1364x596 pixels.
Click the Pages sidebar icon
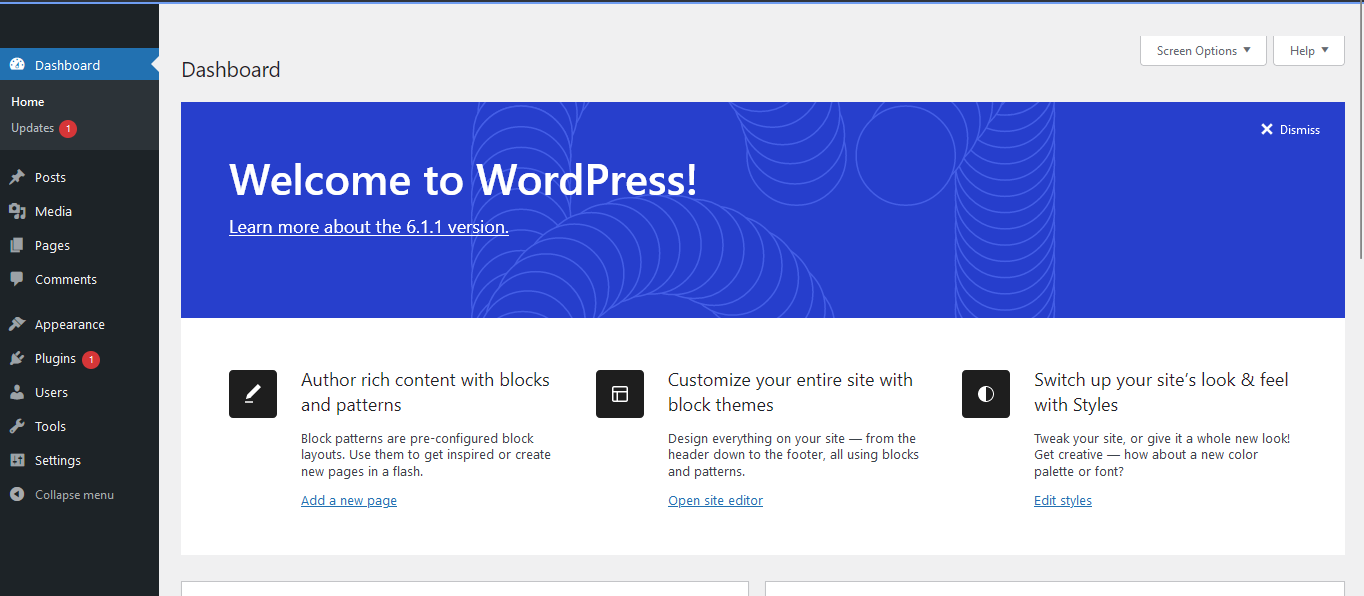click(x=17, y=245)
